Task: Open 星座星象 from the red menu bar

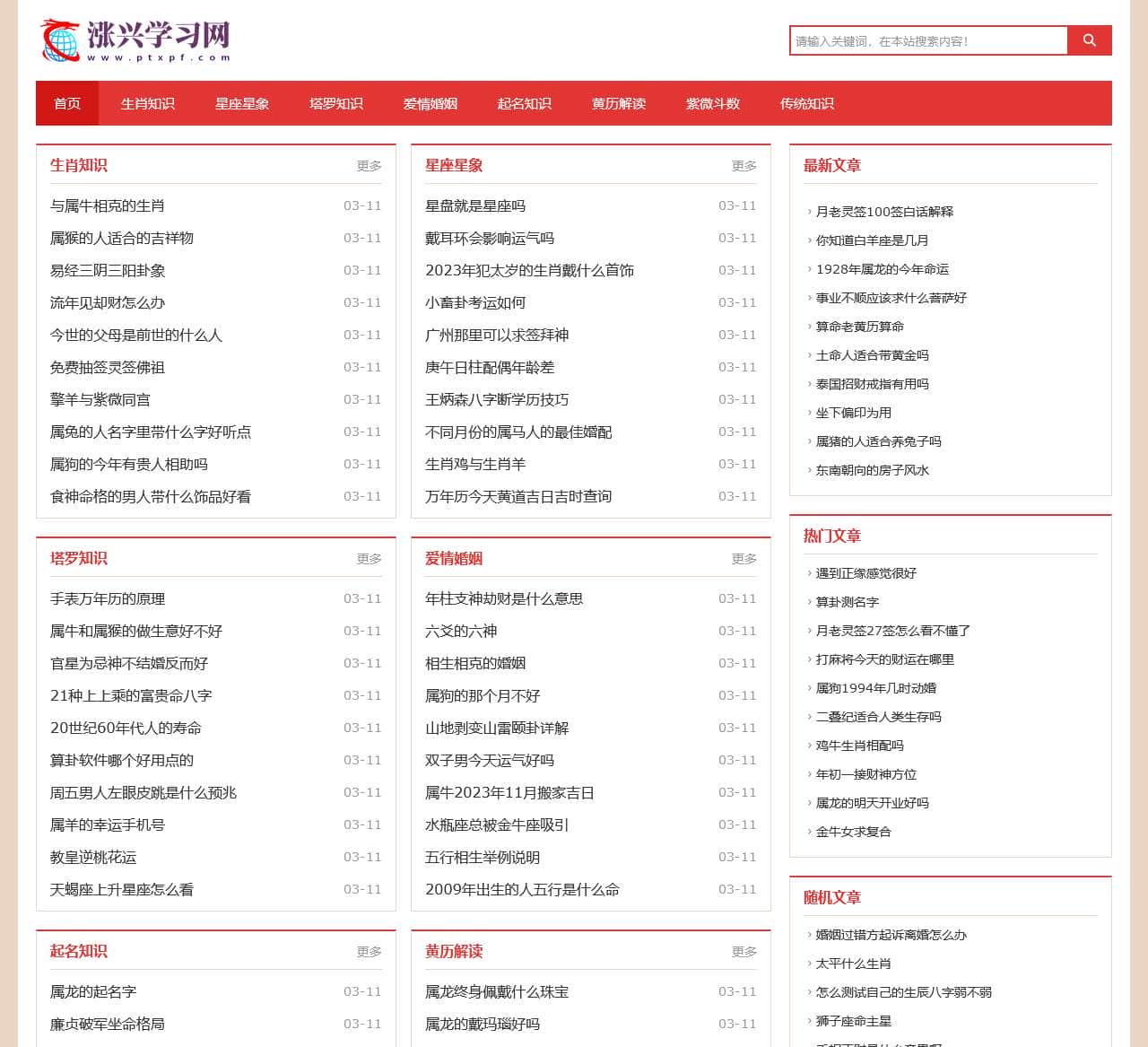Action: pyautogui.click(x=242, y=103)
